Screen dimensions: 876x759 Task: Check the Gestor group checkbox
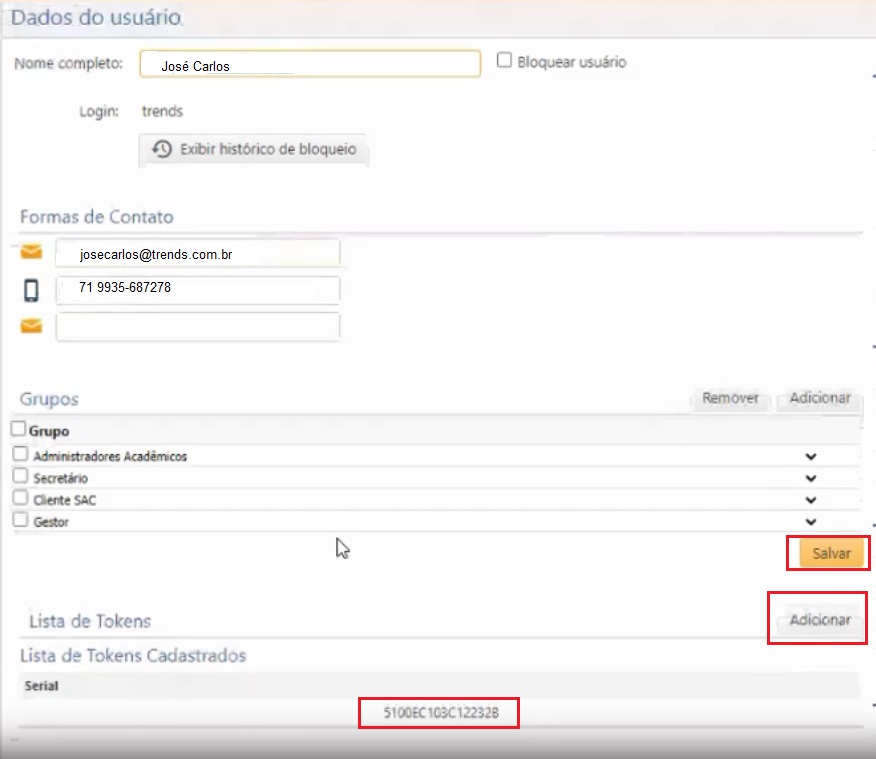pos(20,520)
